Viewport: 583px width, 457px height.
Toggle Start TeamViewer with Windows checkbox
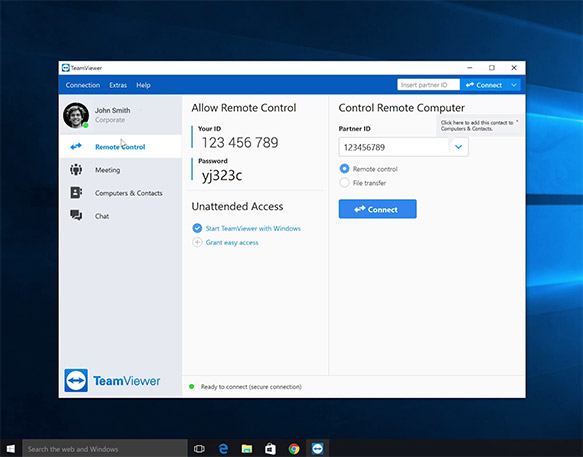[197, 228]
